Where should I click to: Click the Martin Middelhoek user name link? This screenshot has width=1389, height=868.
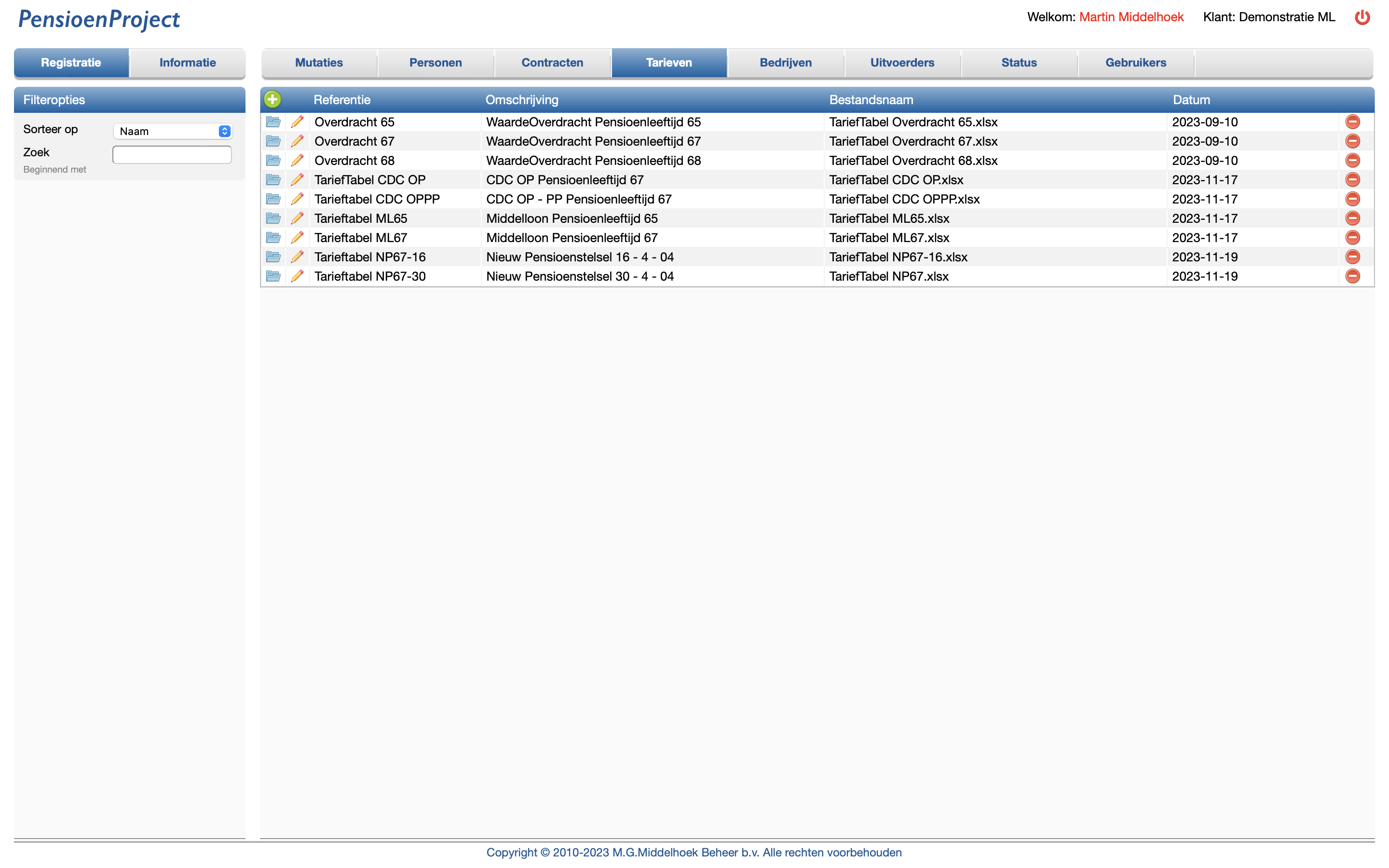[x=1130, y=17]
